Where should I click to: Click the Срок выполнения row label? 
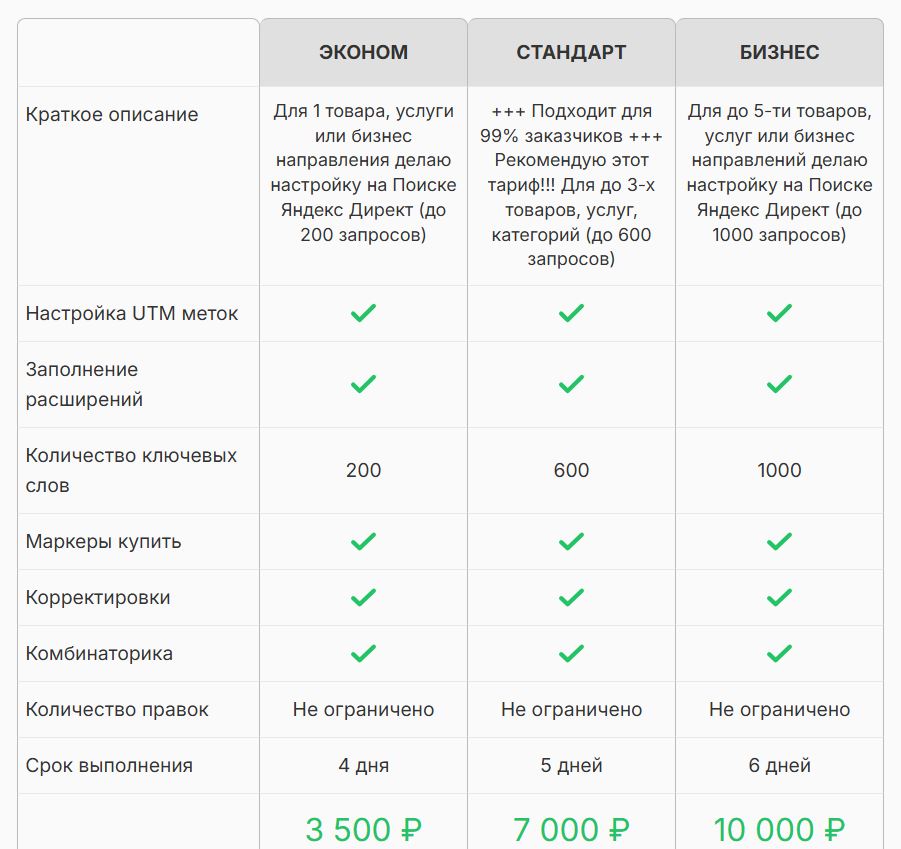[x=109, y=766]
